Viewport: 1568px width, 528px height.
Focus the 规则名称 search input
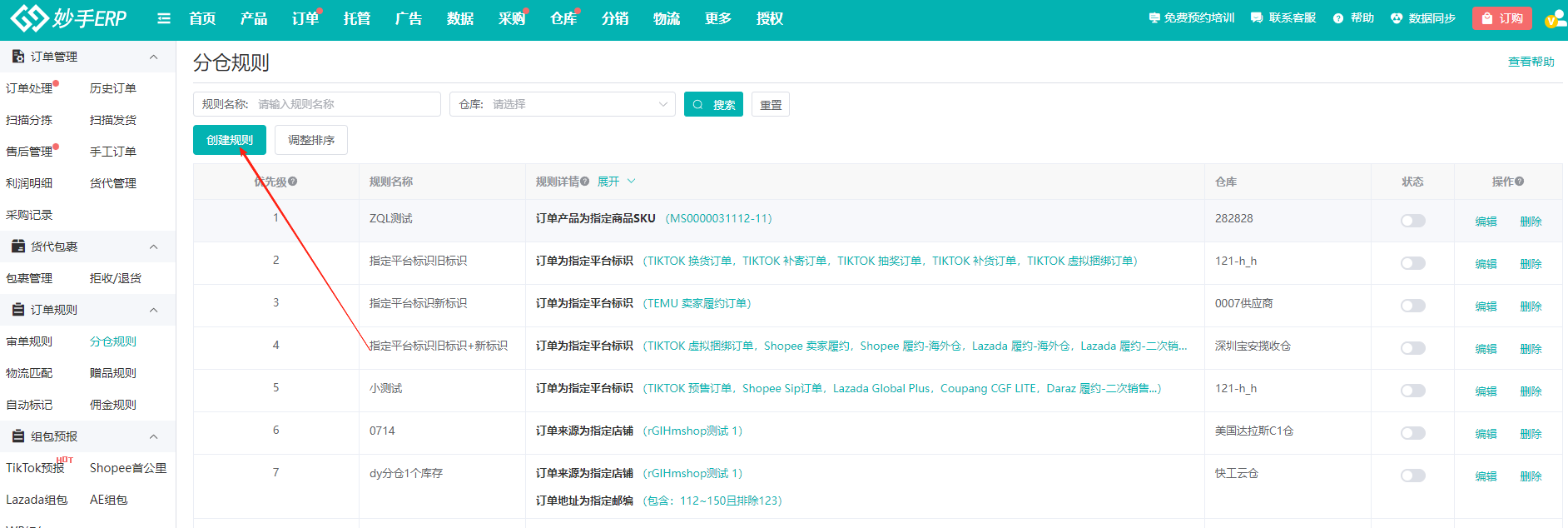coord(317,104)
